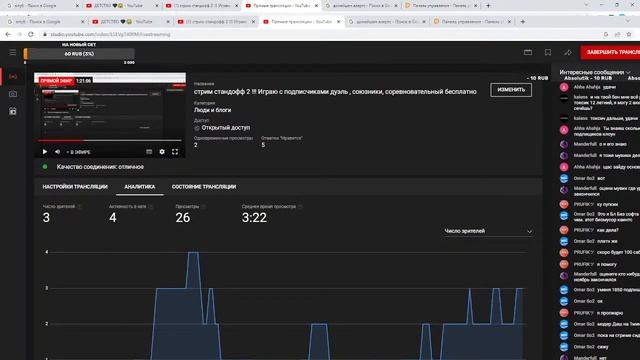Click the stream share arrow icon
Viewport: 640px width, 360px height.
pos(567,52)
